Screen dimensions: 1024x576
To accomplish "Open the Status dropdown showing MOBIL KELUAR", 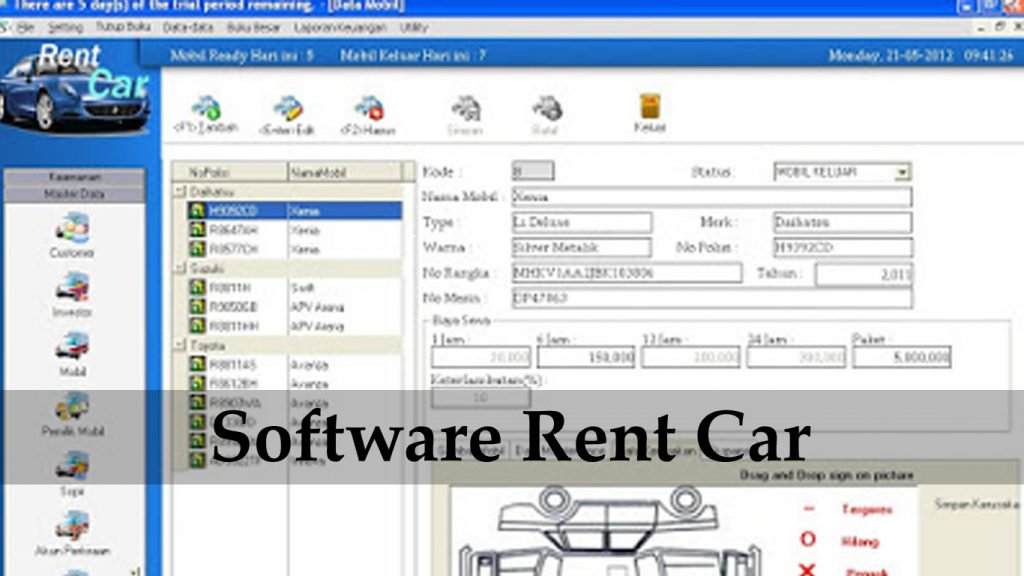I will (902, 172).
